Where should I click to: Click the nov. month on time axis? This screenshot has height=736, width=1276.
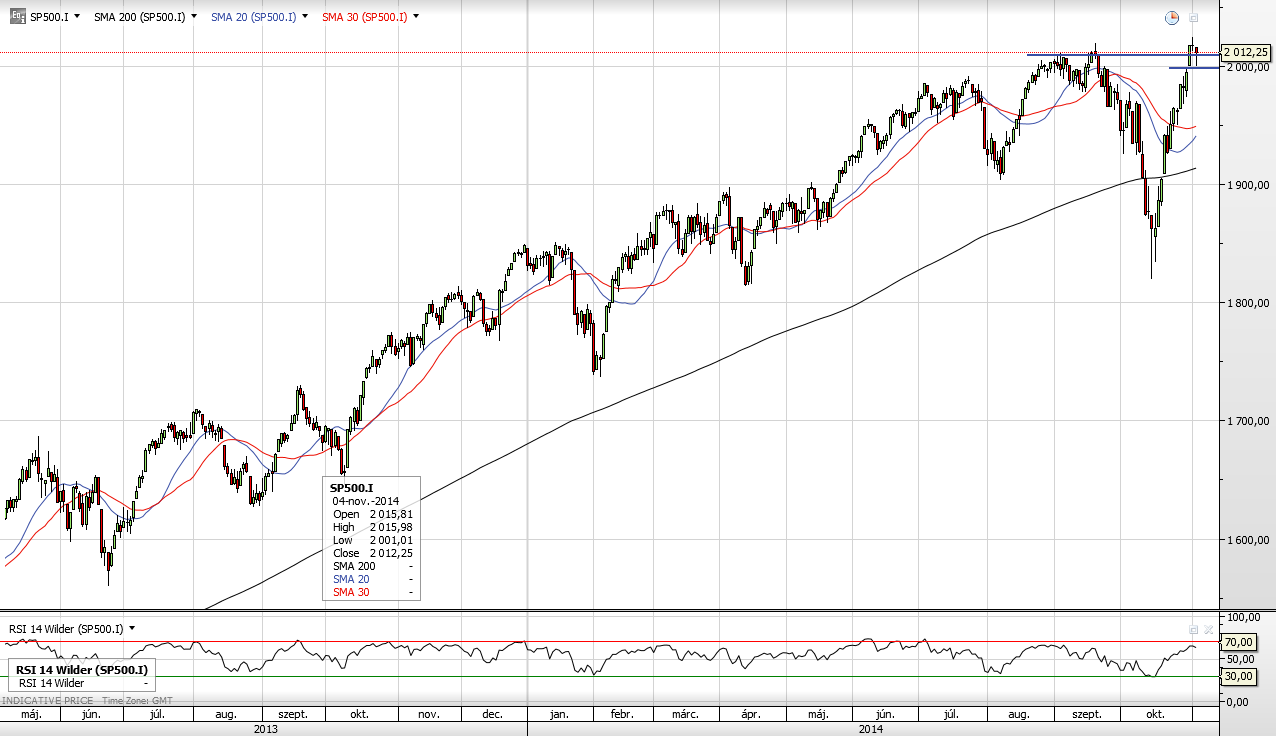click(429, 714)
